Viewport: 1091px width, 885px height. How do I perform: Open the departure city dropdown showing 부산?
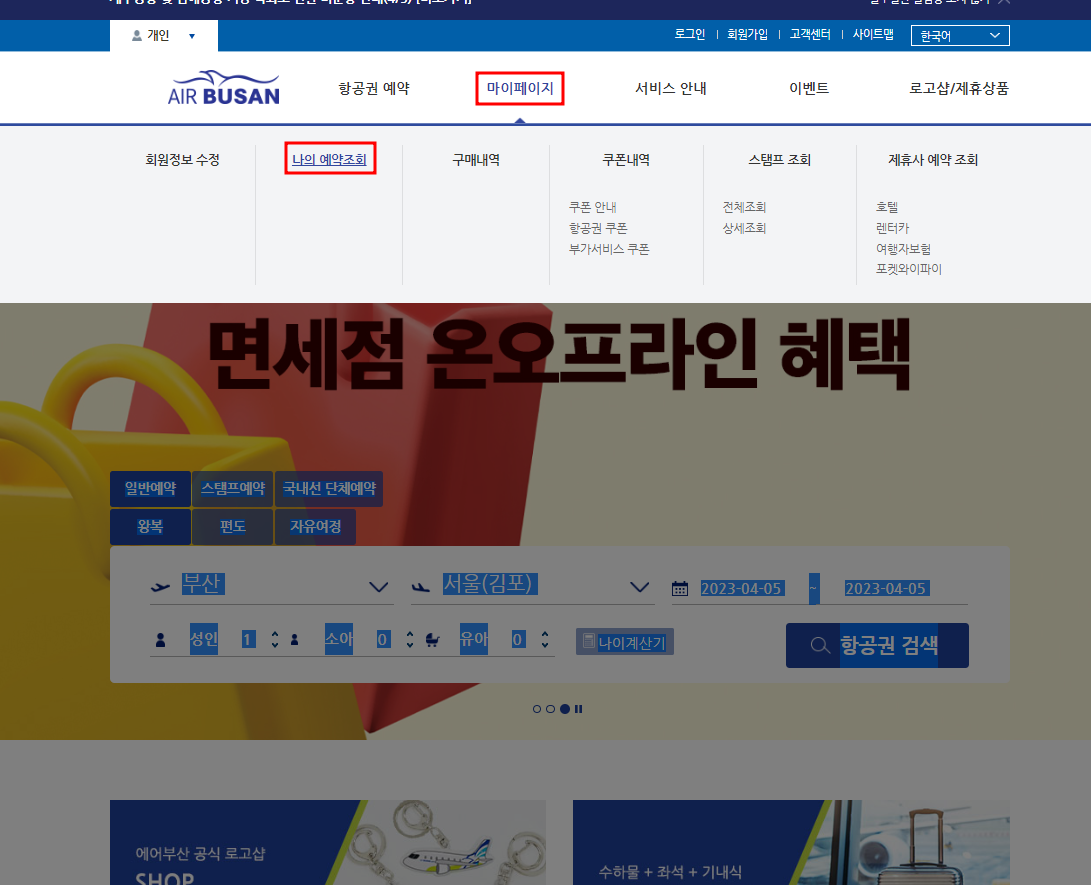[x=378, y=588]
